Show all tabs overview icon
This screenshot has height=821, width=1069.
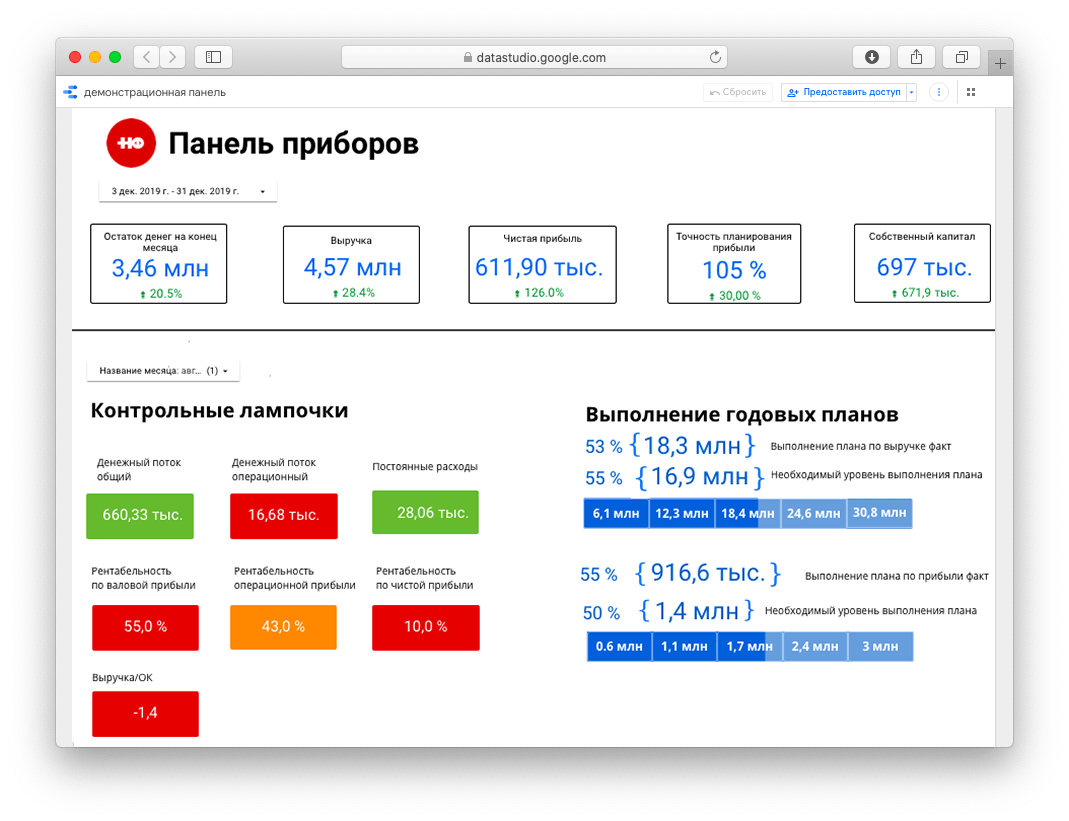tap(962, 57)
